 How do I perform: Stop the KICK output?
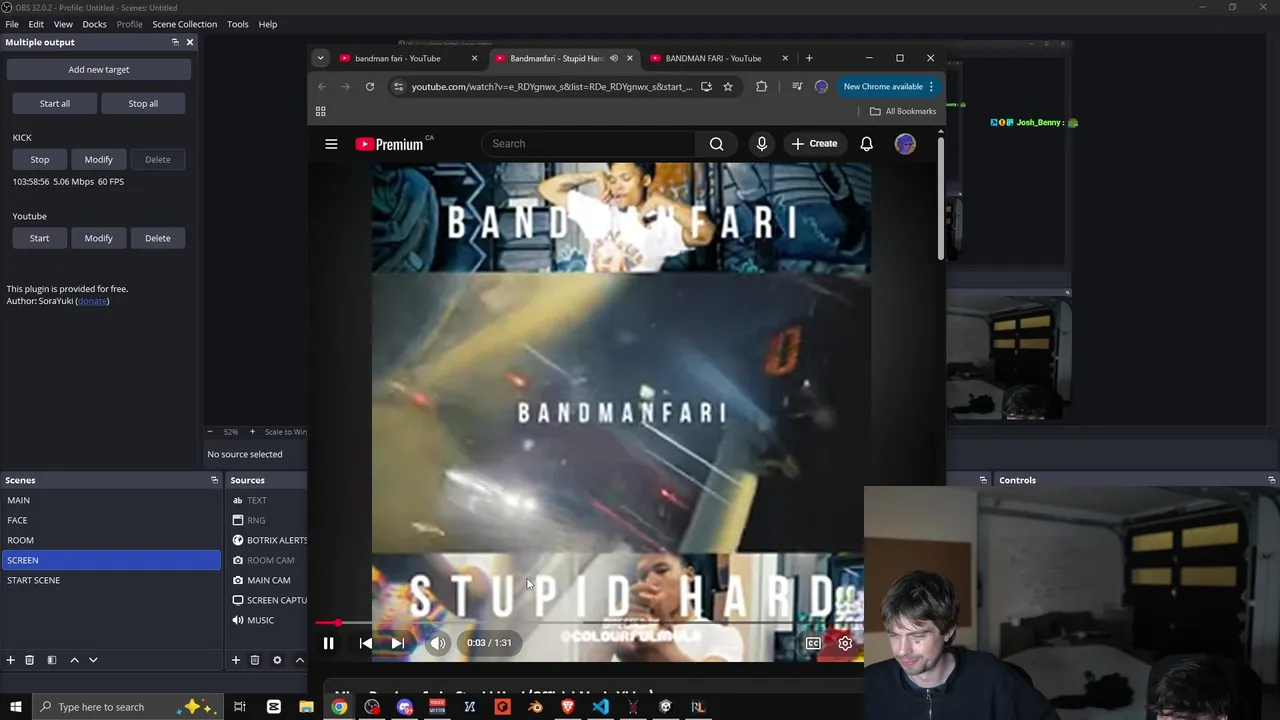pos(40,160)
